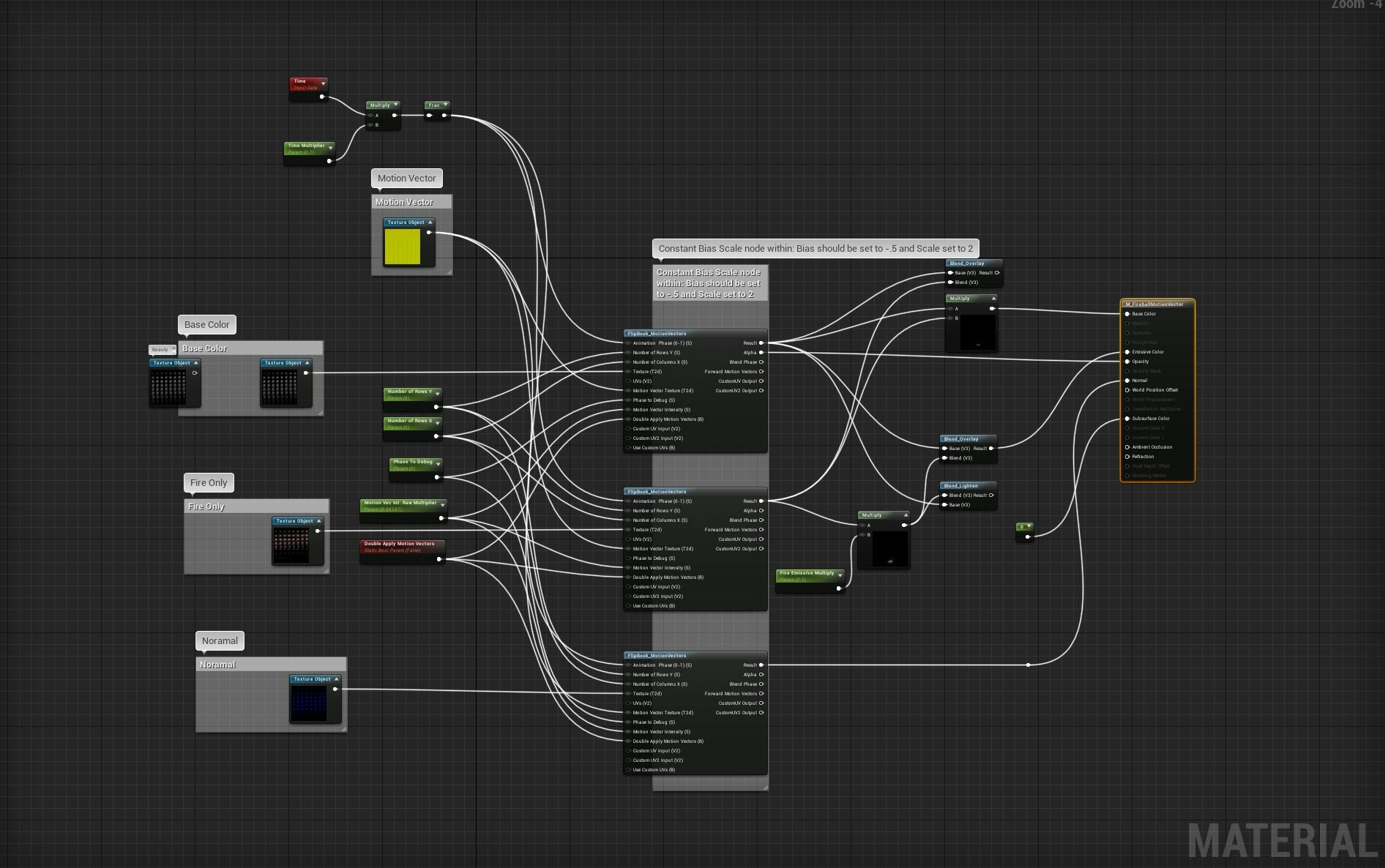Click the Fire Only comment header
This screenshot has width=1385, height=868.
click(207, 506)
